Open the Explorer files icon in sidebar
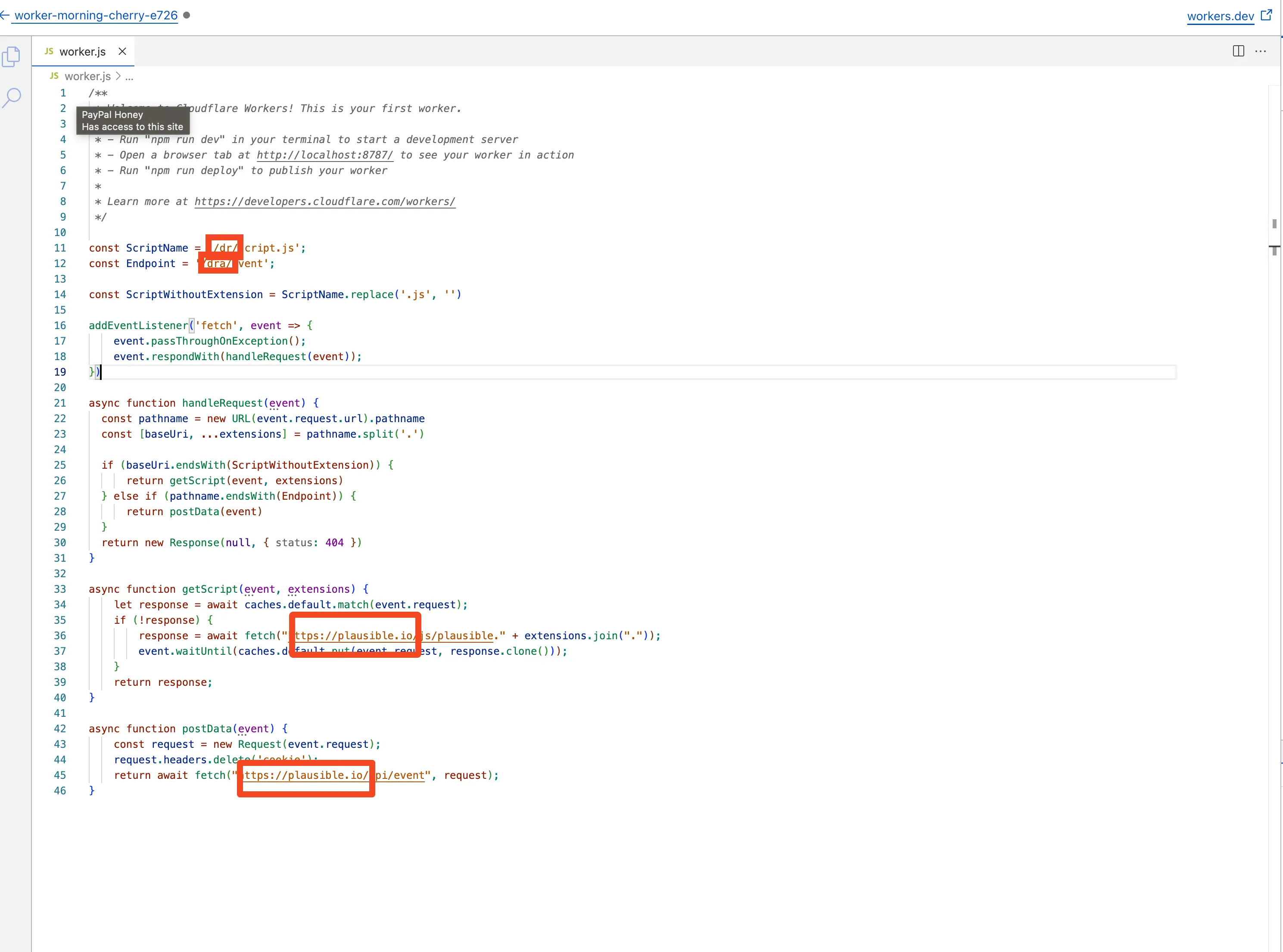Image resolution: width=1283 pixels, height=952 pixels. point(11,56)
